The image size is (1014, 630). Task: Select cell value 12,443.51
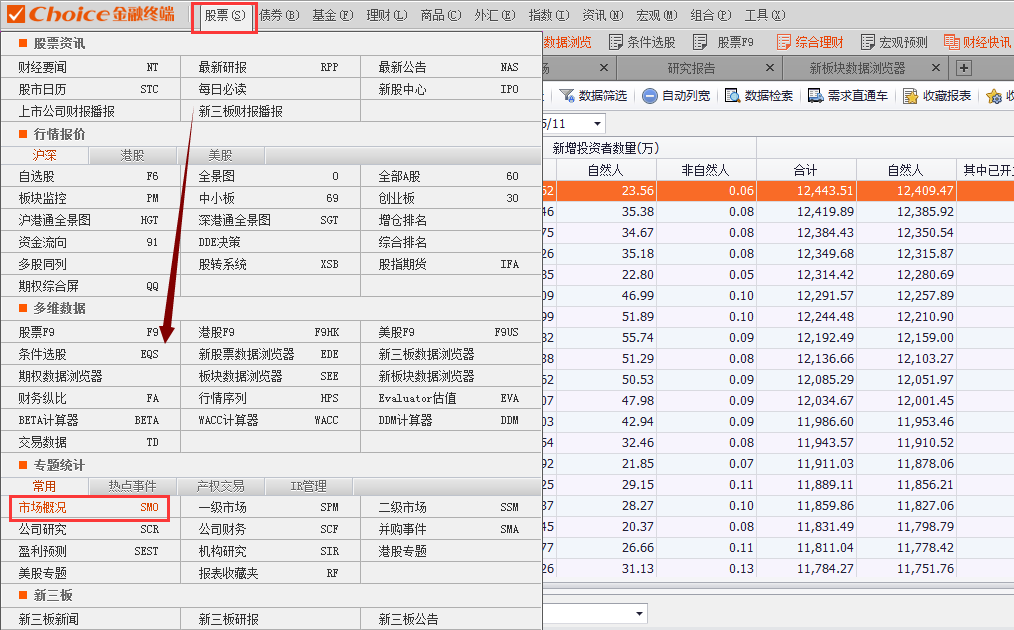(x=806, y=191)
